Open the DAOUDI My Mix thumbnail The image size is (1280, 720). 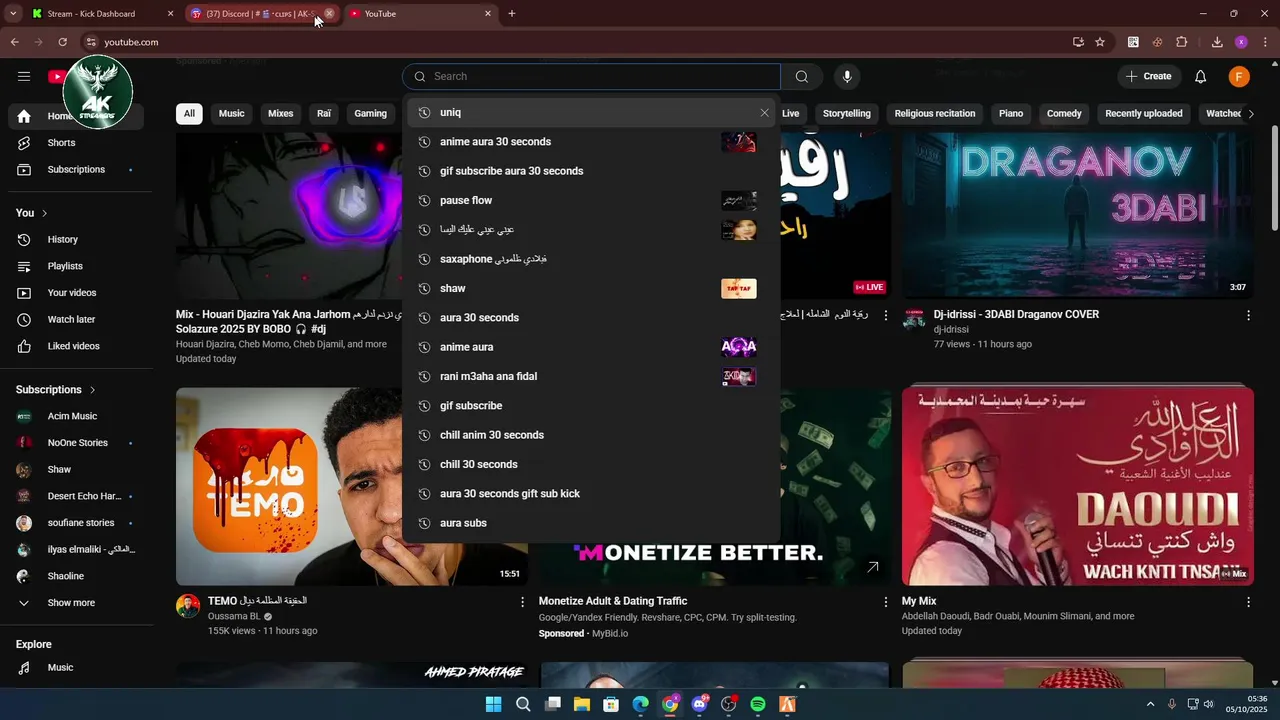tap(1077, 487)
